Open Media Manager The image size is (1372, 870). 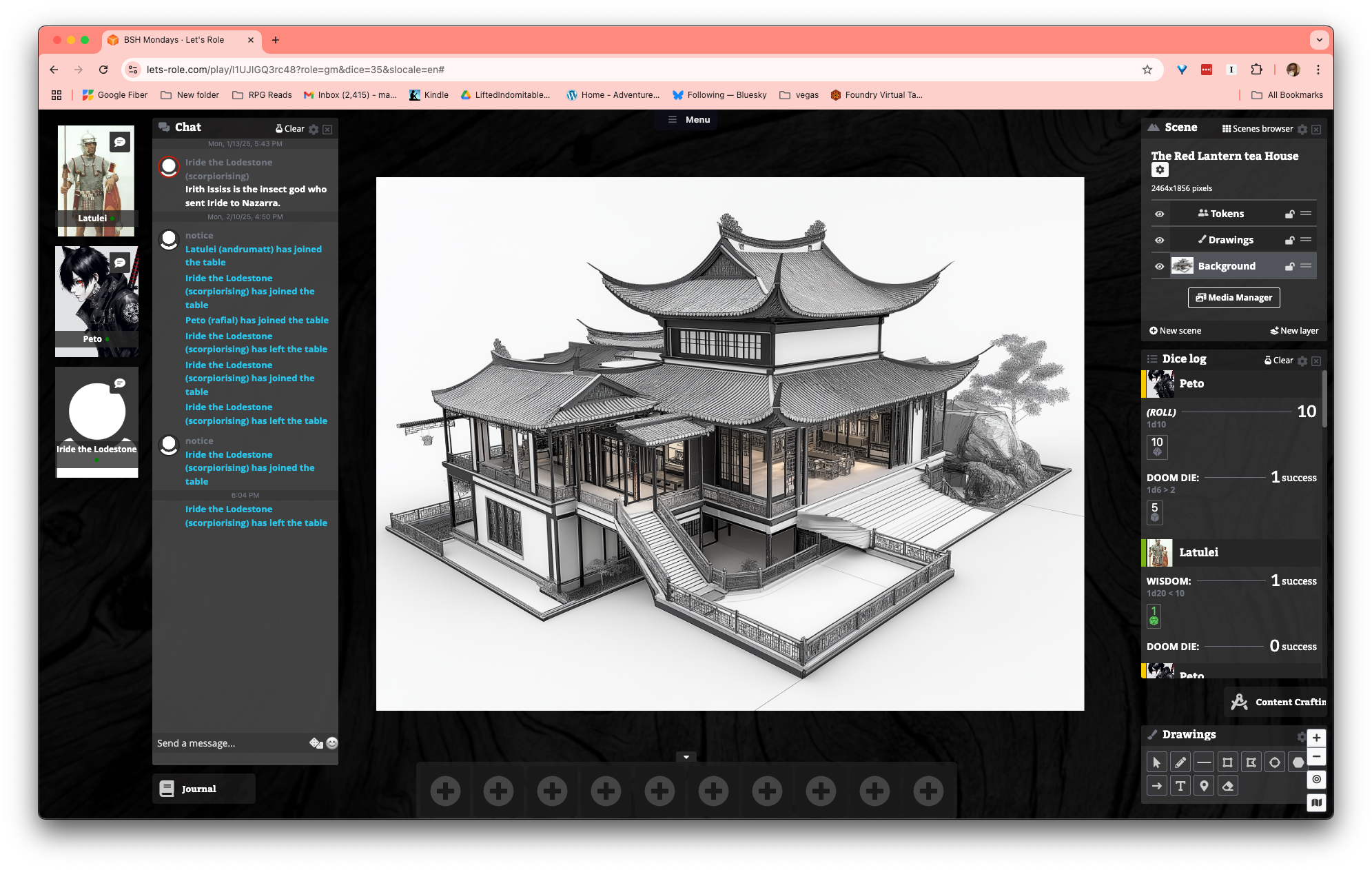coord(1233,298)
